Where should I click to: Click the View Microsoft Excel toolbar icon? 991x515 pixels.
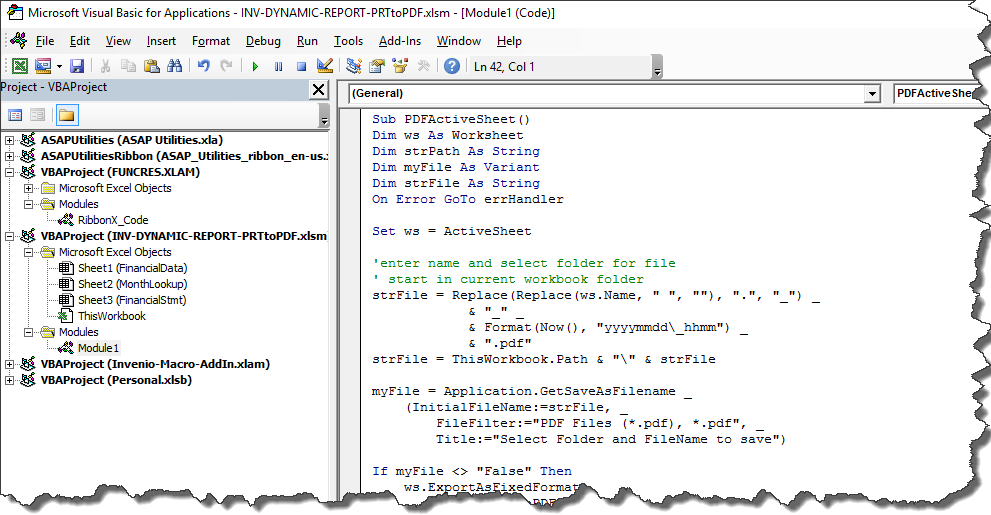pos(20,66)
